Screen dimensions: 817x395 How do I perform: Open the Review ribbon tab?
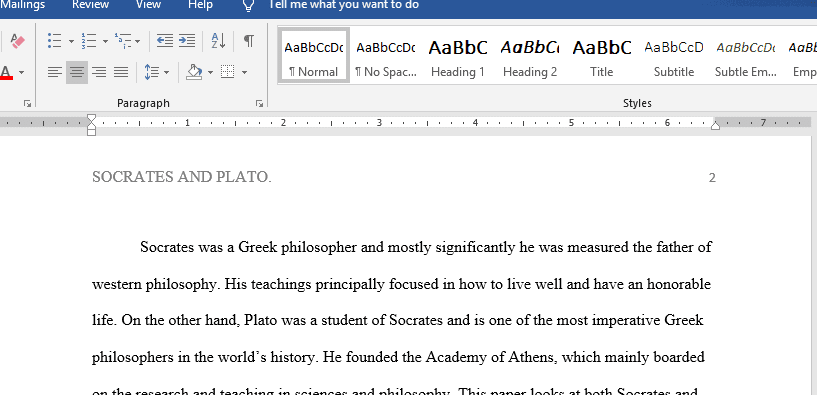tap(91, 6)
